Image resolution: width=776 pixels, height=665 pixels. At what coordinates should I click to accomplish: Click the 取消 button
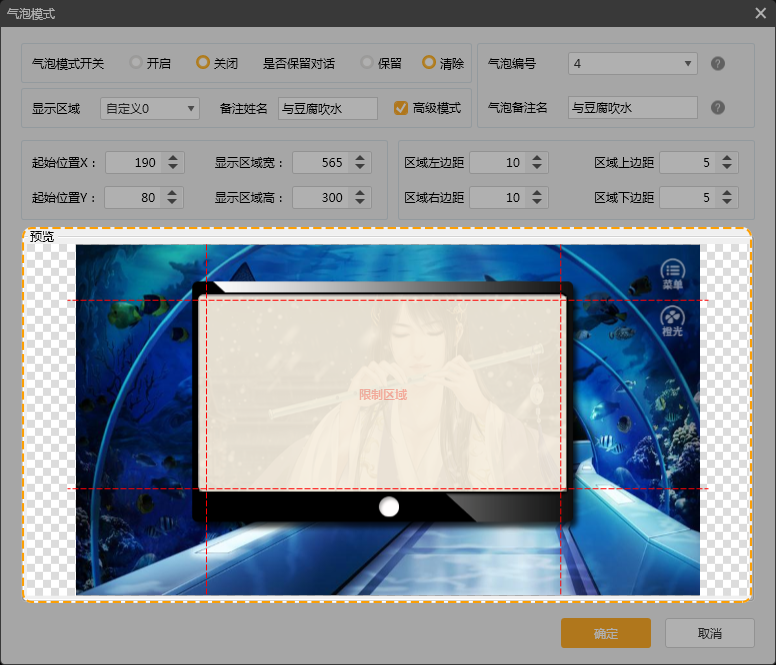710,633
